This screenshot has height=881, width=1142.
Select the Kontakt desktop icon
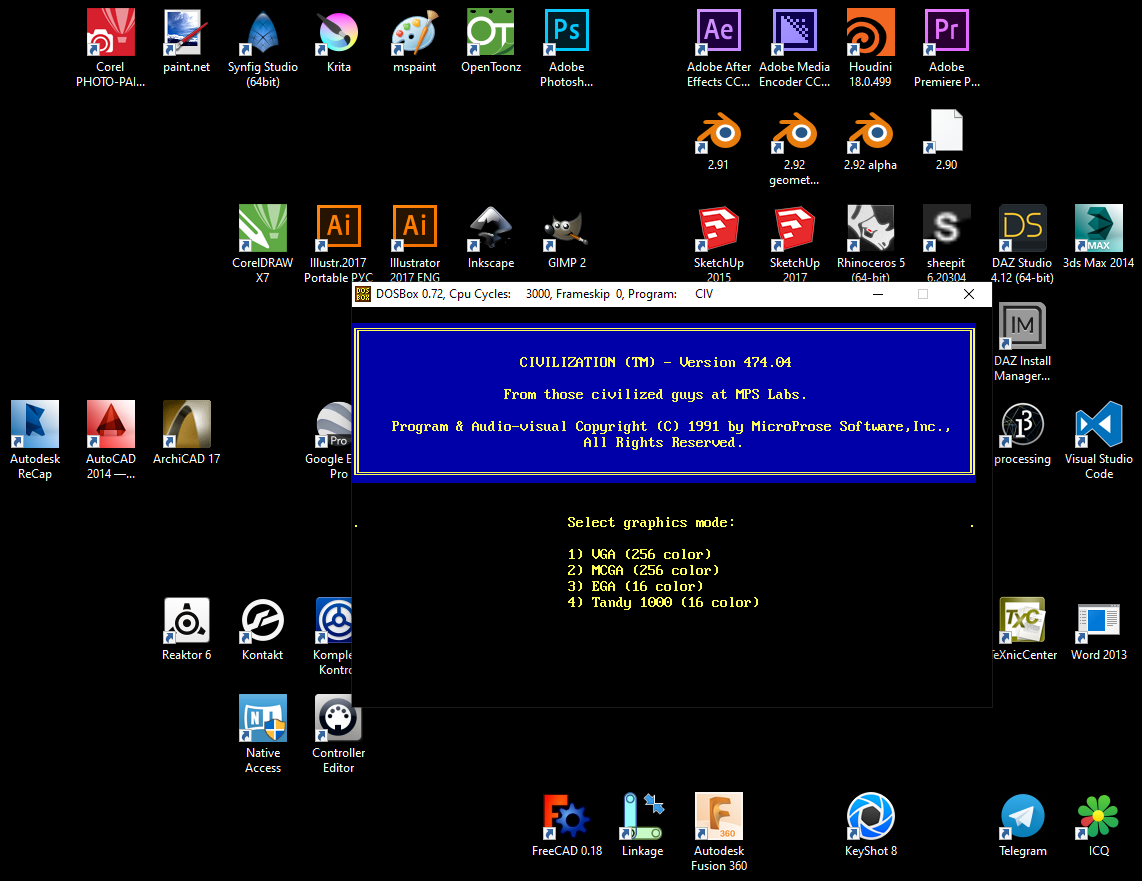(x=263, y=621)
